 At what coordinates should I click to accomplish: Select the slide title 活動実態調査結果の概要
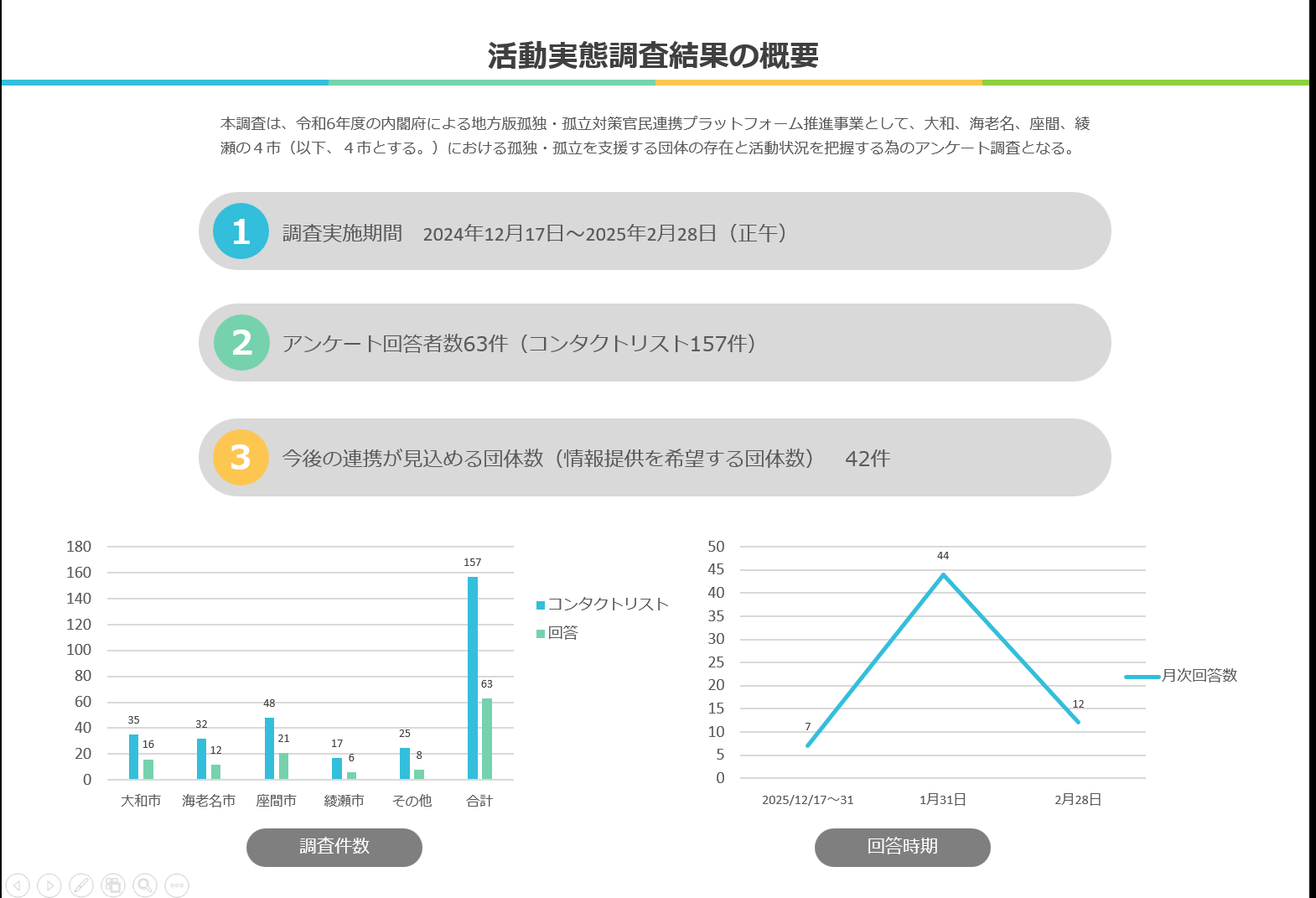click(x=653, y=55)
